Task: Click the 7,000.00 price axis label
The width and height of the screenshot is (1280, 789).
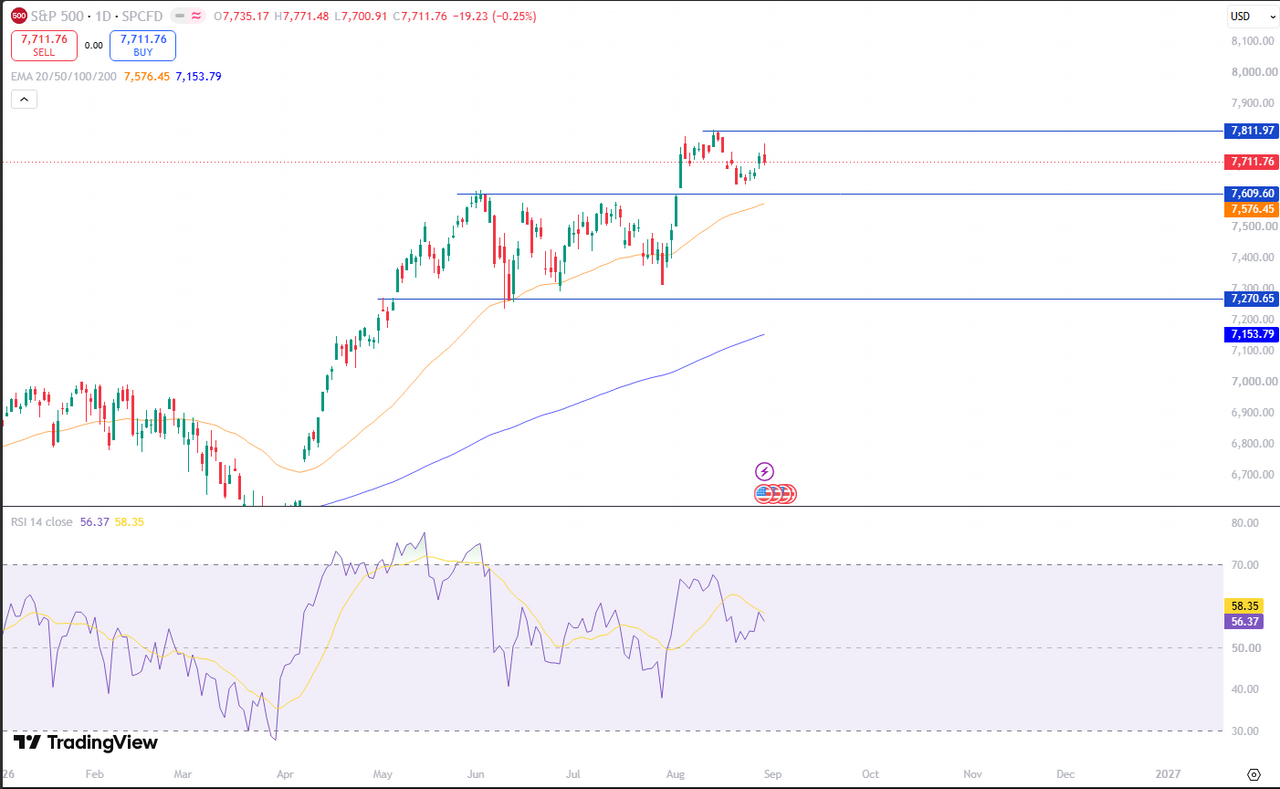Action: (1254, 382)
